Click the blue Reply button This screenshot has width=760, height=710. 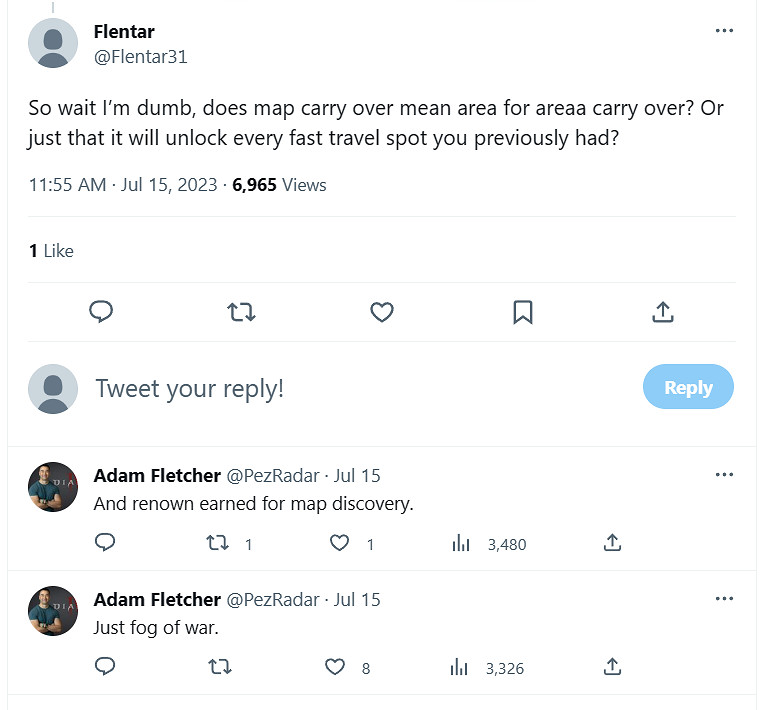tap(688, 388)
